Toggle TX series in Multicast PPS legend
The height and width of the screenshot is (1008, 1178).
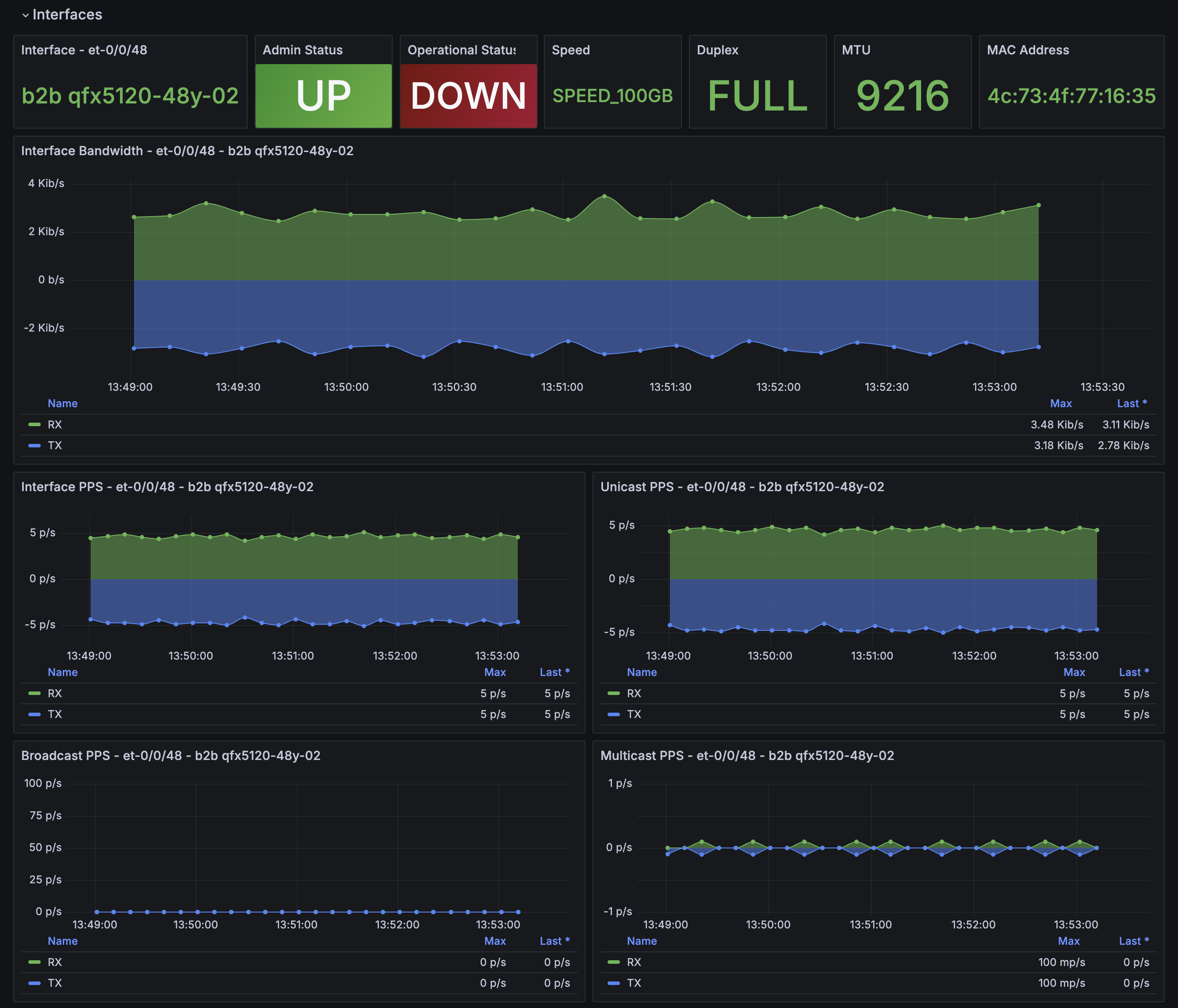click(x=634, y=984)
